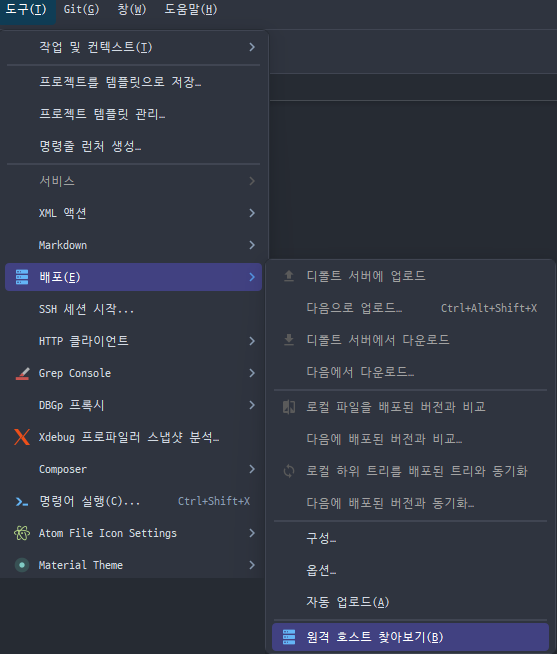This screenshot has height=654, width=557.
Task: Select 다음에 배포된 버전과 비교…
Action: (x=410, y=439)
